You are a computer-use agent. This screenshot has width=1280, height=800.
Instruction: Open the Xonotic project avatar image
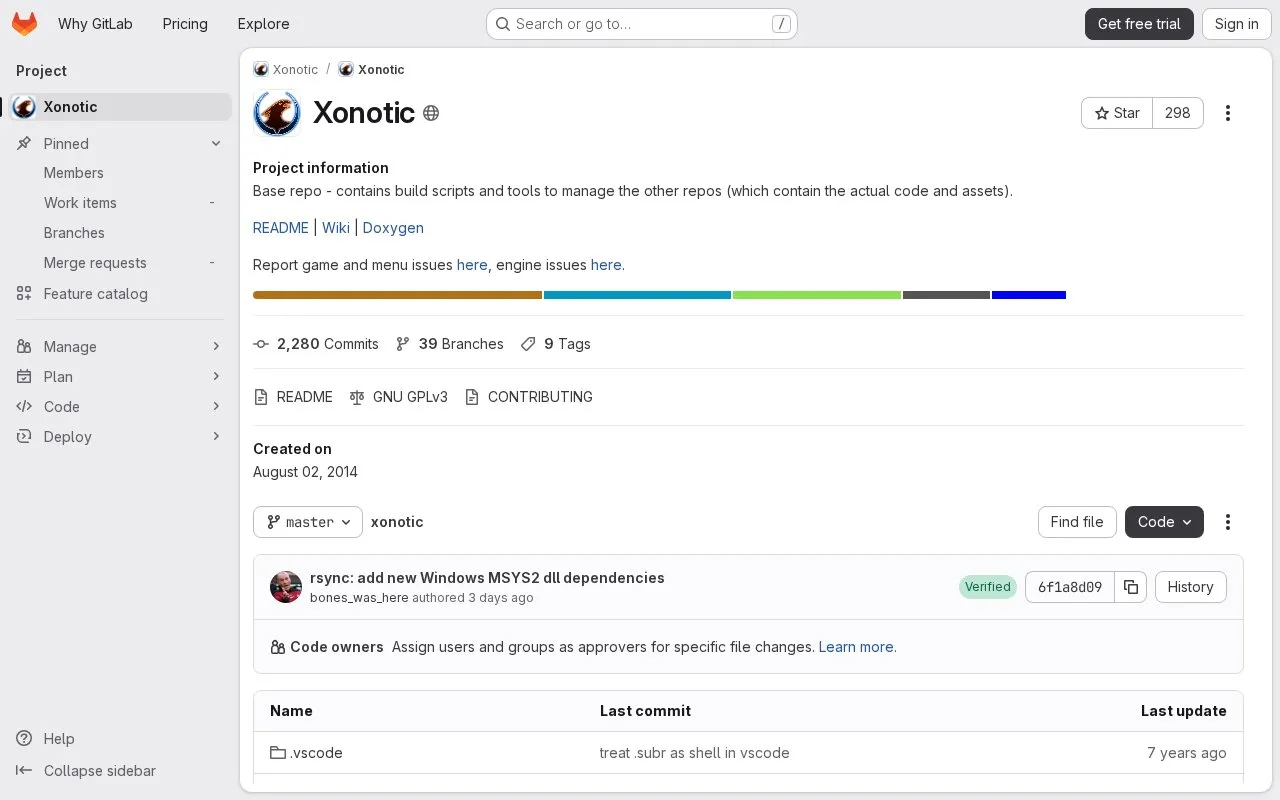pos(277,113)
